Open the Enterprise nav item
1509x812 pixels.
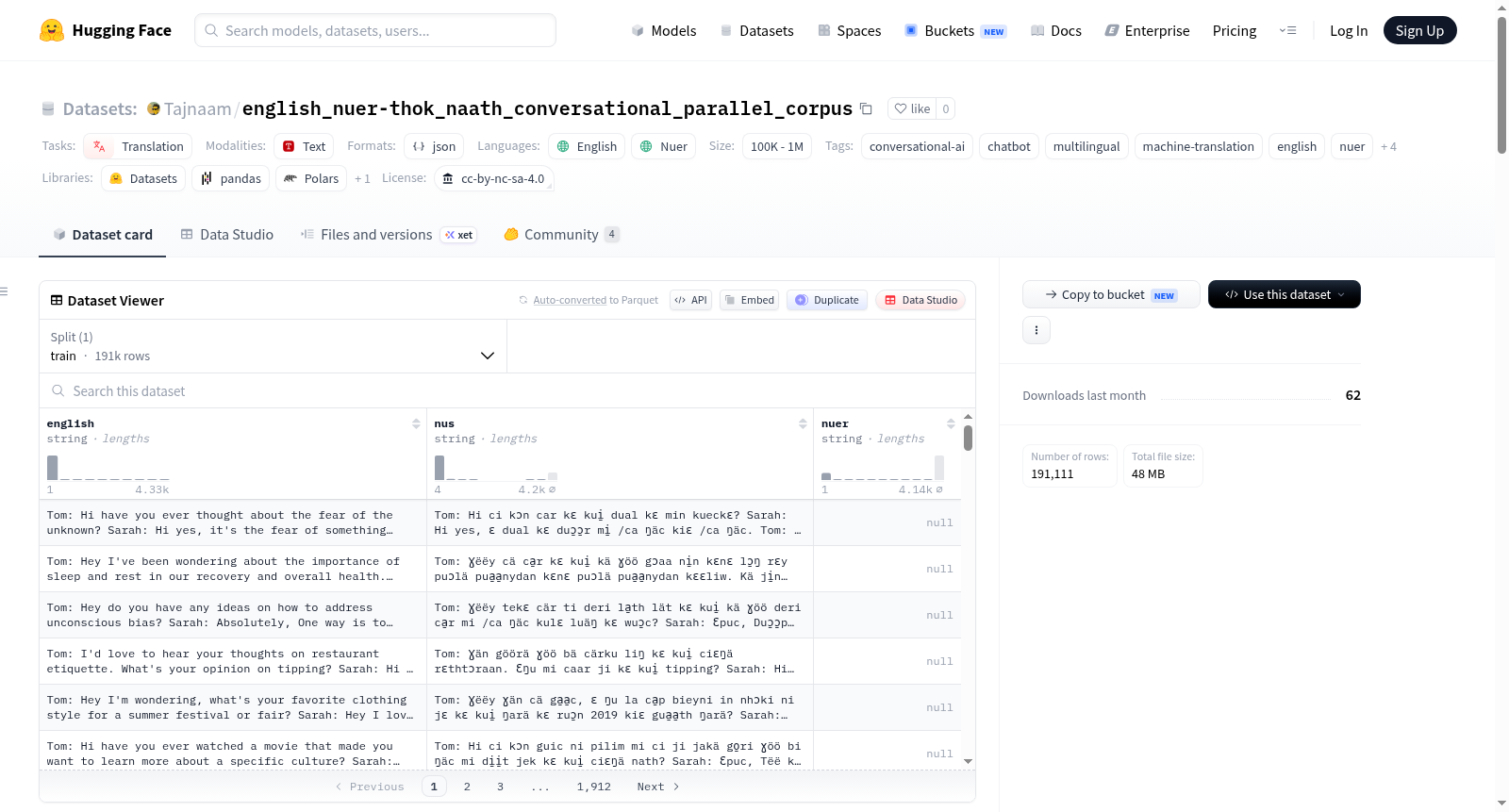[1147, 30]
